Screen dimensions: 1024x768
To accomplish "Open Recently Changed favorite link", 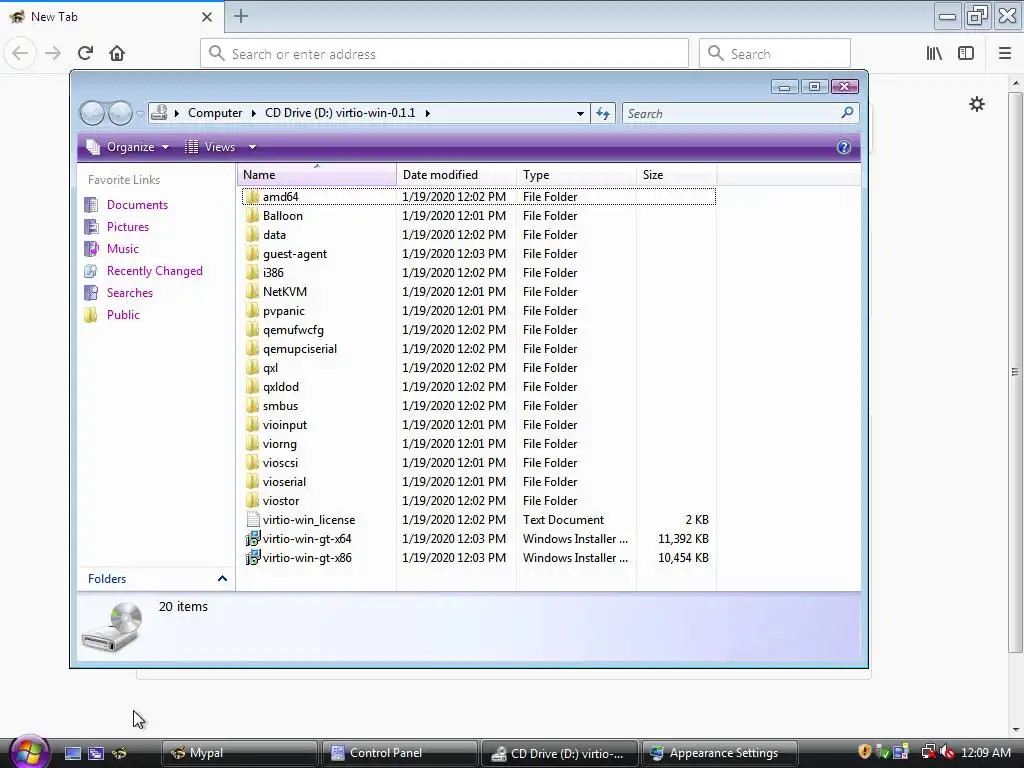I will [x=154, y=271].
